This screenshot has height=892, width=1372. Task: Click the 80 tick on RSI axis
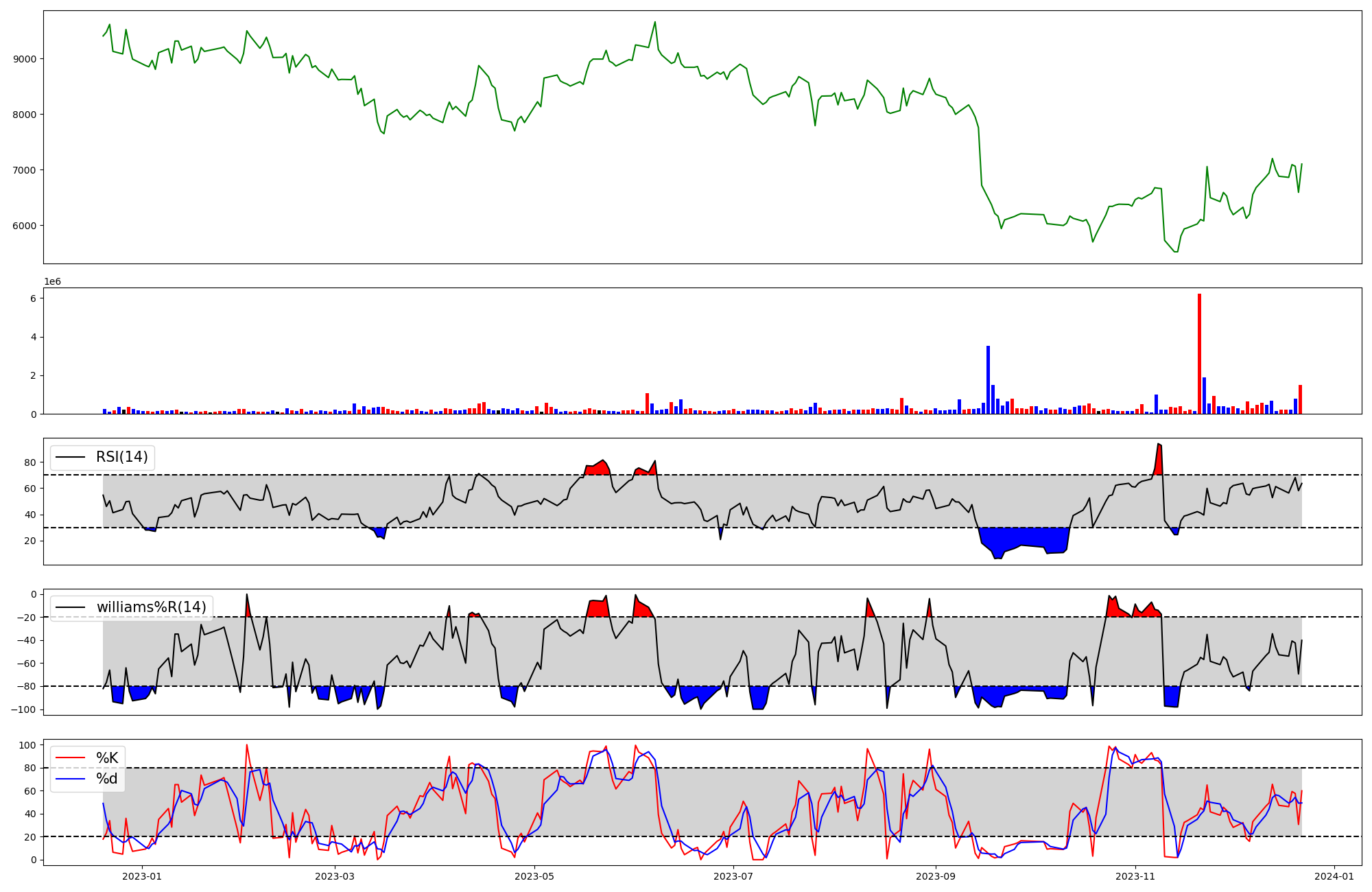click(x=30, y=462)
